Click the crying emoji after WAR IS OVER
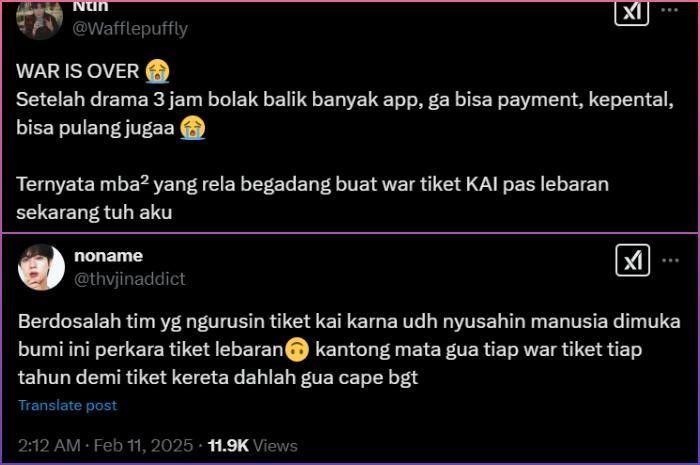 pos(158,71)
